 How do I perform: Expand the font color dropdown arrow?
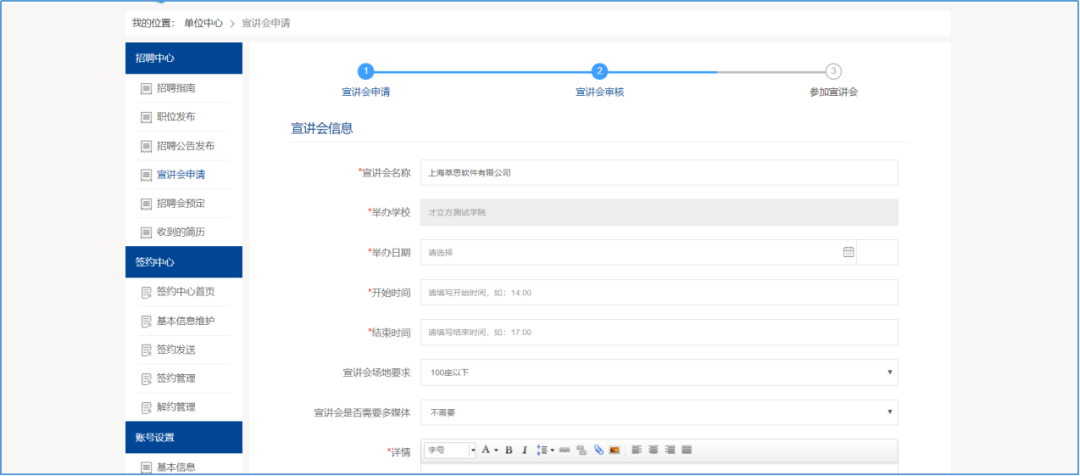(x=496, y=451)
